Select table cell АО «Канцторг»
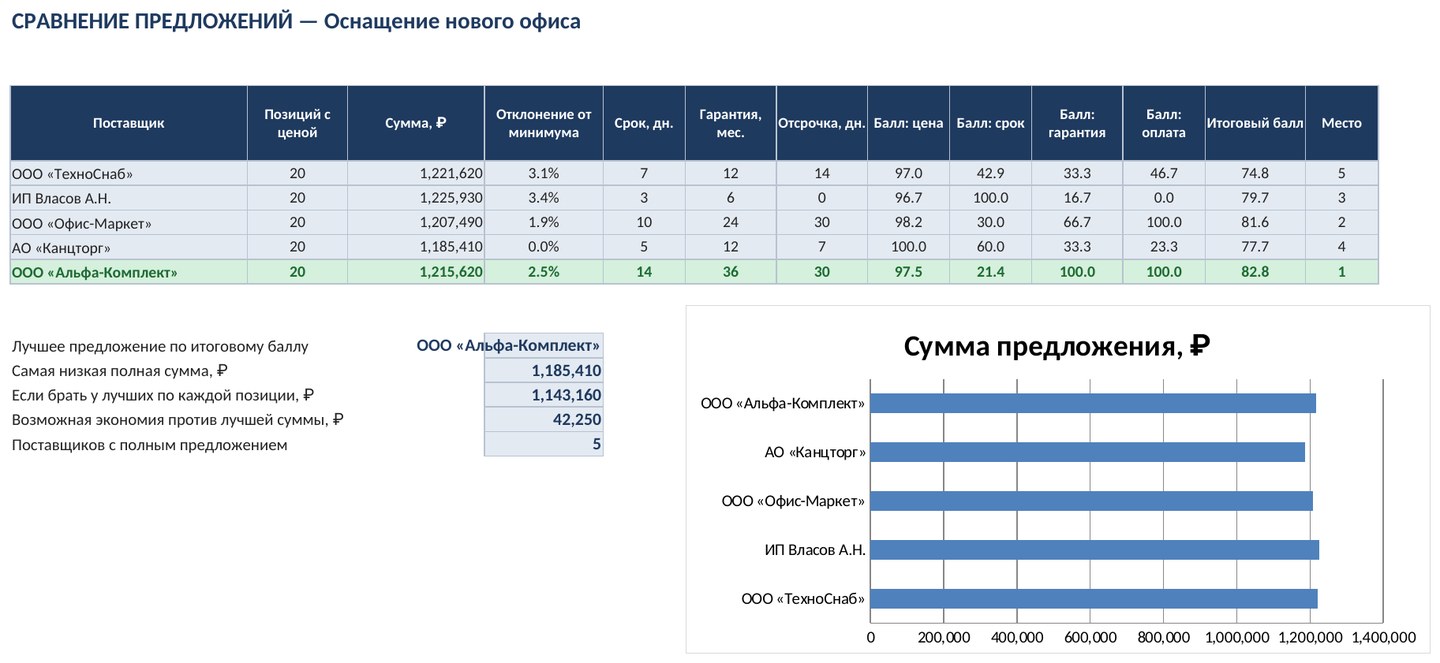This screenshot has width=1440, height=663. click(129, 247)
